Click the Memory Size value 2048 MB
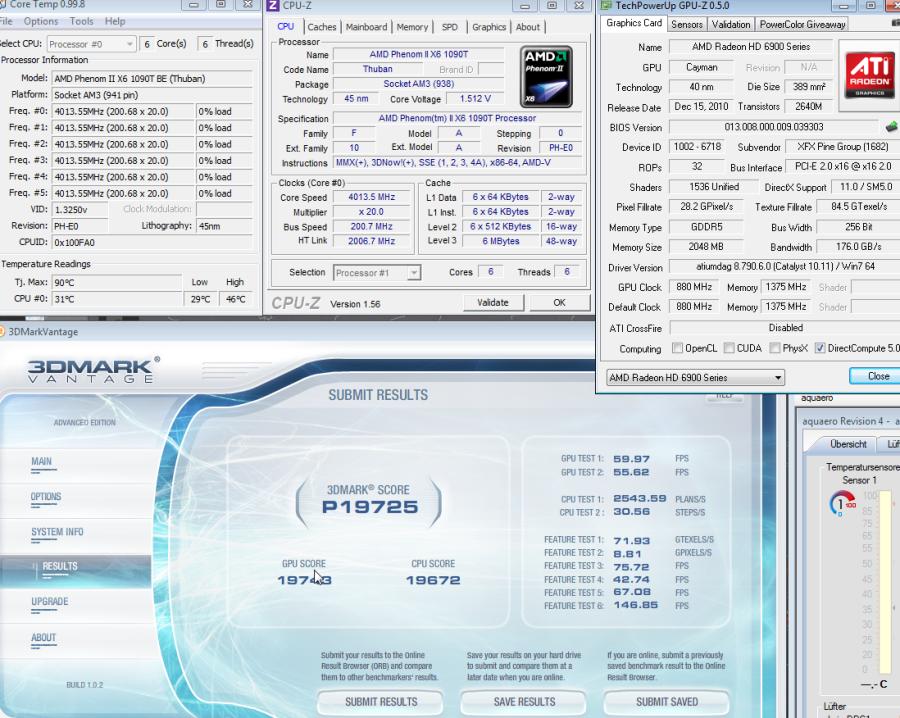The width and height of the screenshot is (900, 718). coord(706,247)
